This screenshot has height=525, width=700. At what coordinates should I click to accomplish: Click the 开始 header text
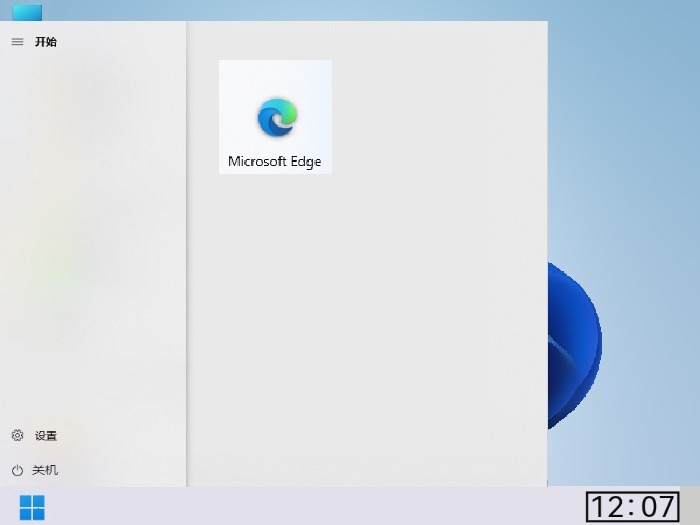click(x=46, y=42)
